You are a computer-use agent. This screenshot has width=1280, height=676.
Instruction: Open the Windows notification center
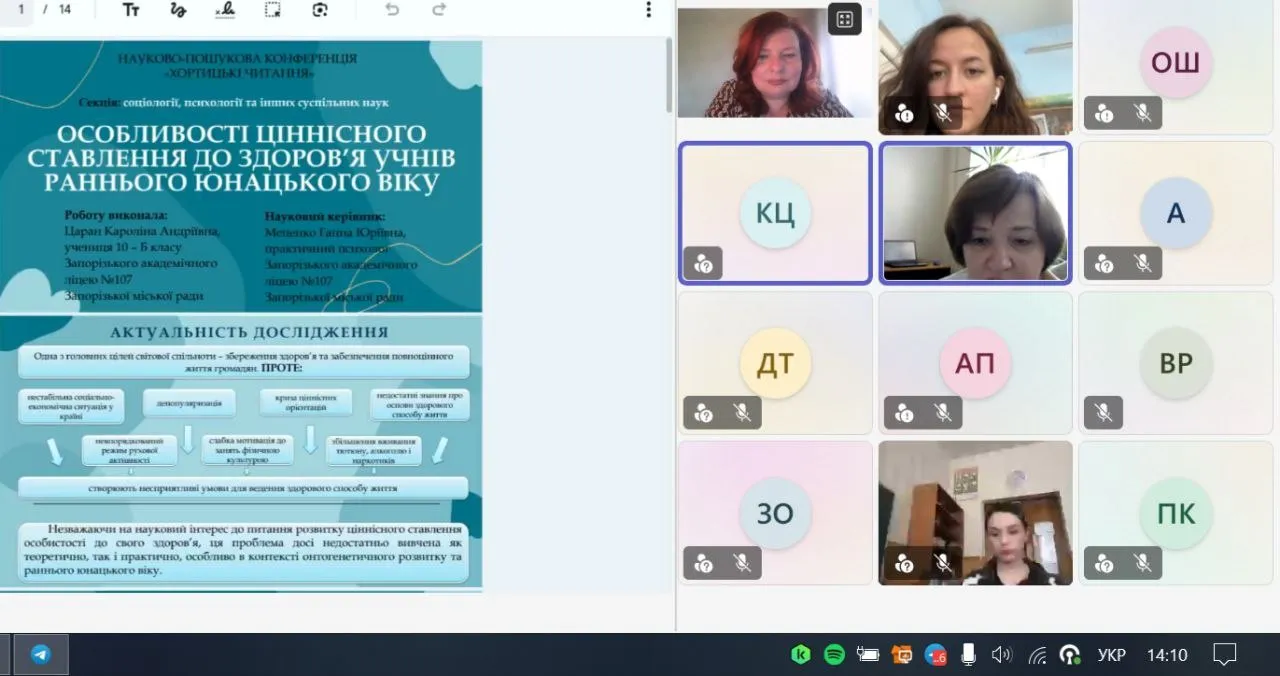tap(1225, 655)
